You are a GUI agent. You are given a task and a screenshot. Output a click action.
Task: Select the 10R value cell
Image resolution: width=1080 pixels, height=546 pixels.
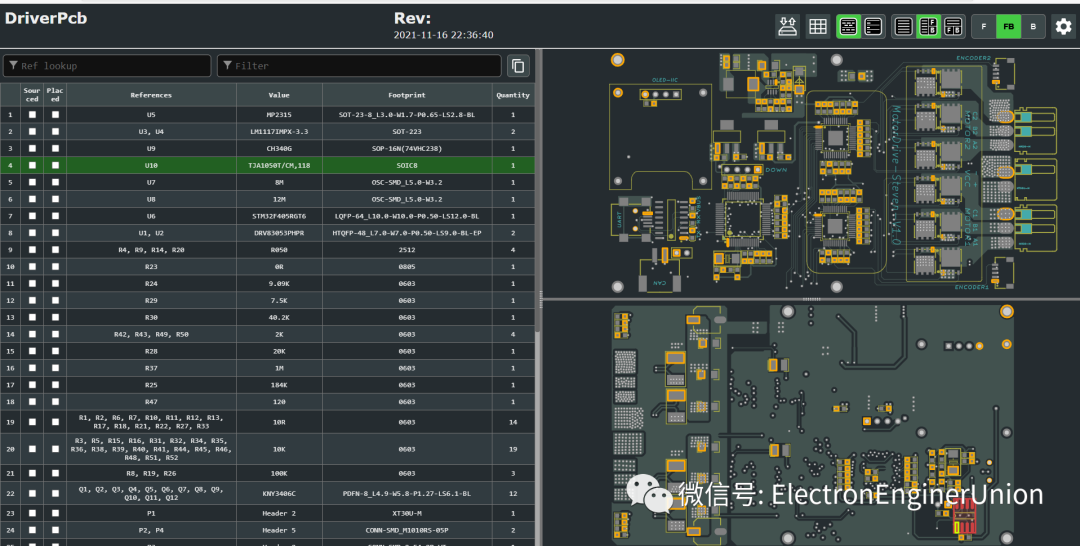click(x=279, y=422)
